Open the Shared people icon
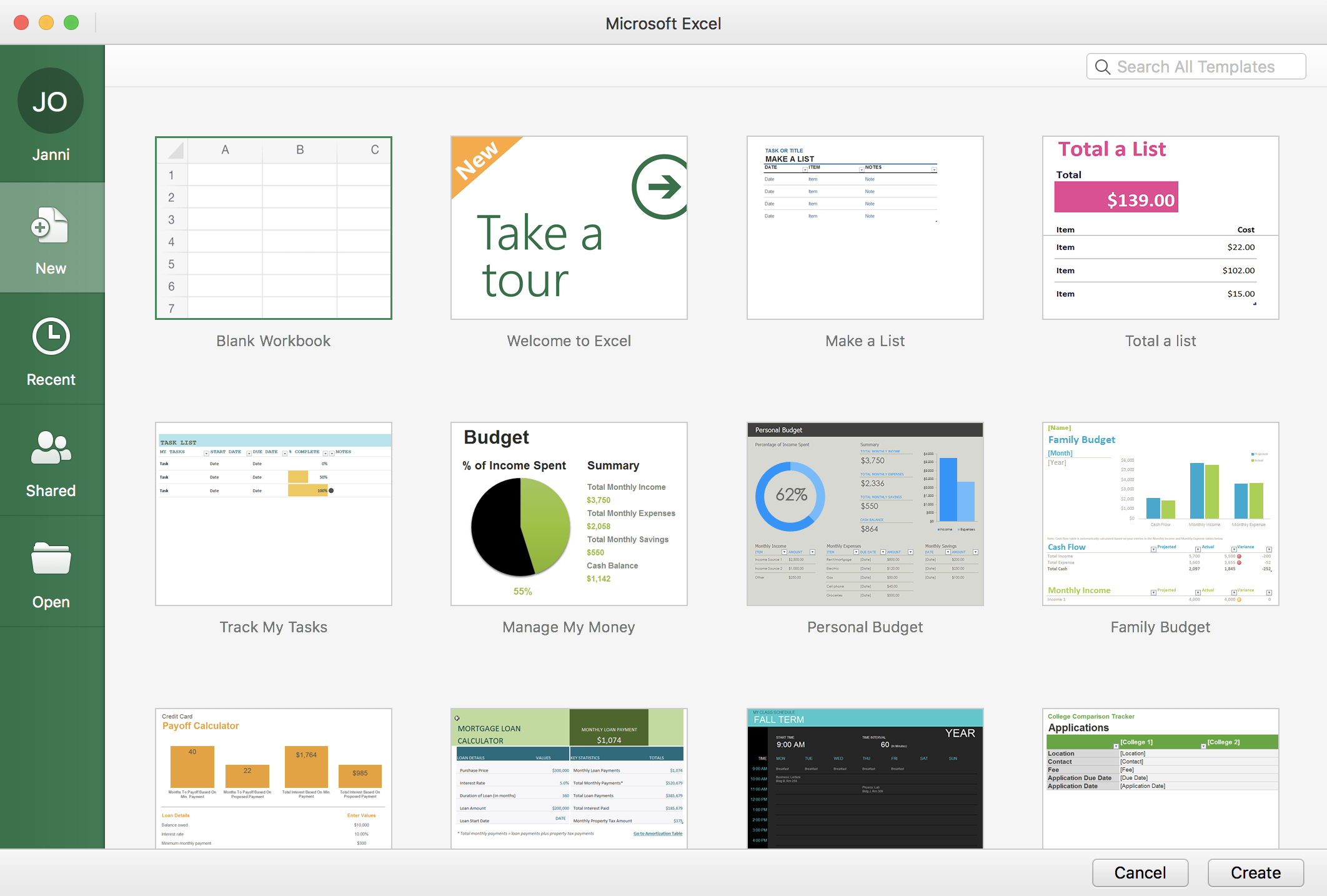 pos(51,447)
